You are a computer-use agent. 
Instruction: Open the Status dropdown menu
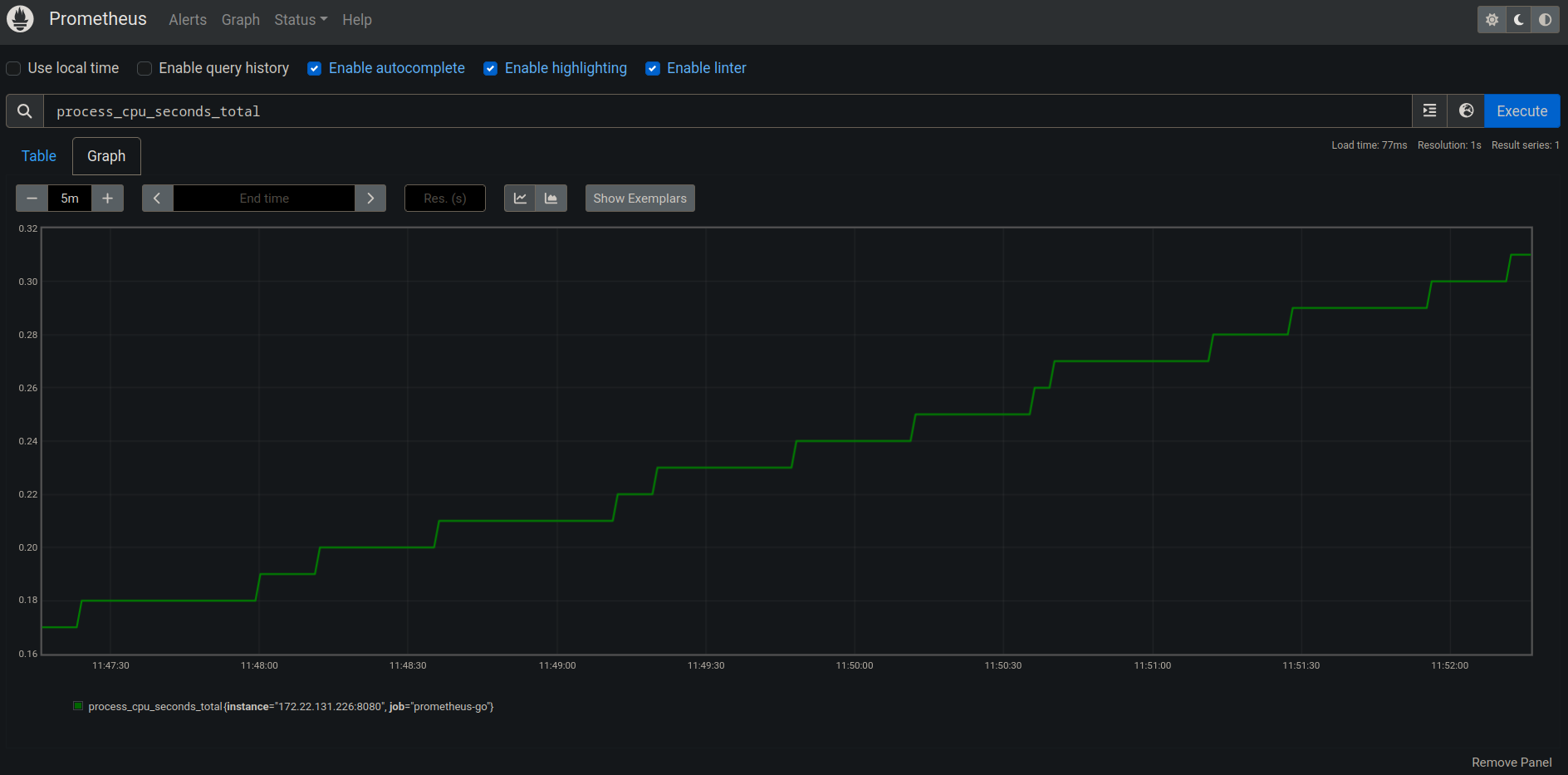[x=301, y=20]
